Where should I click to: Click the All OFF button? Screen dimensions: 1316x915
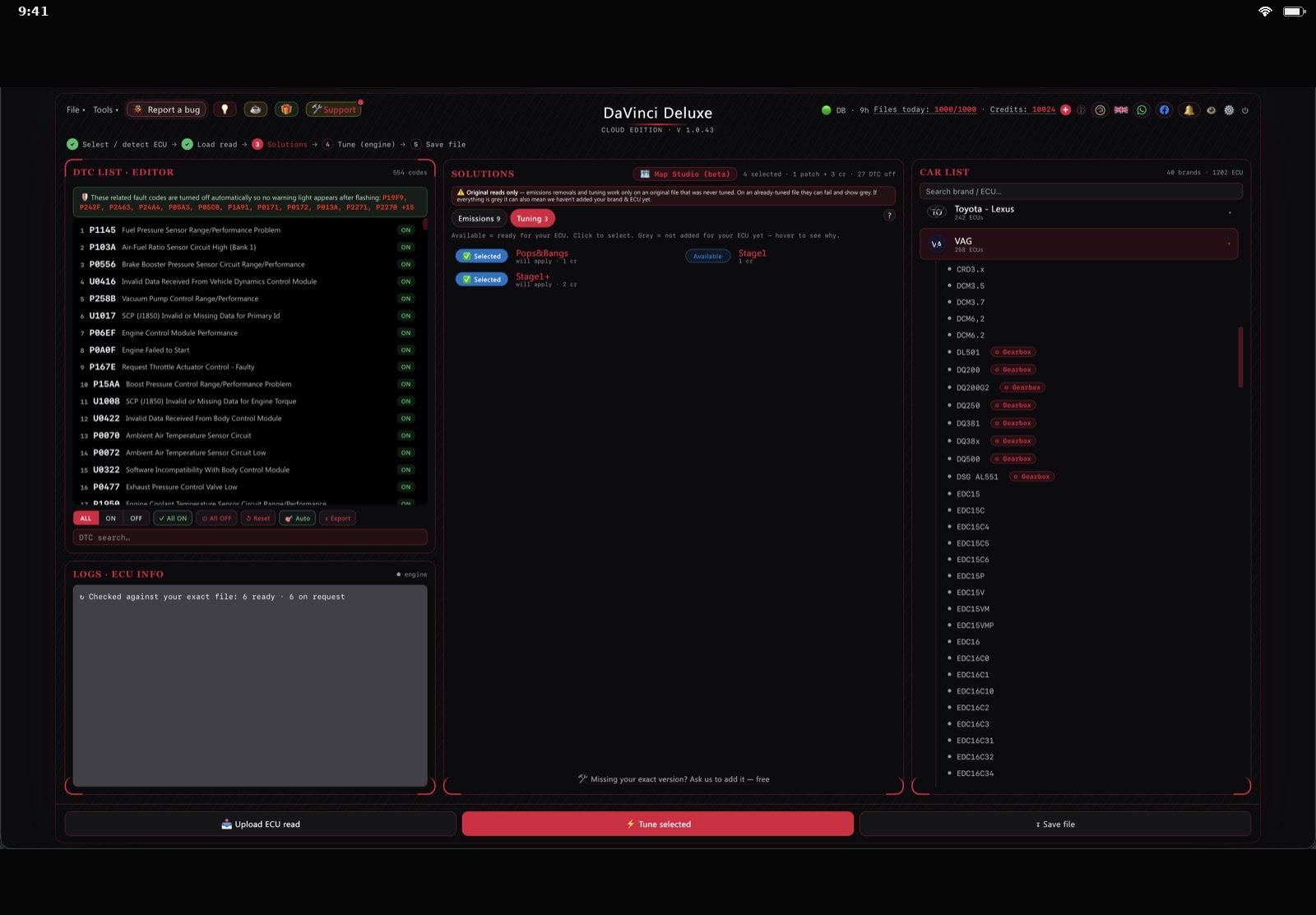[217, 518]
